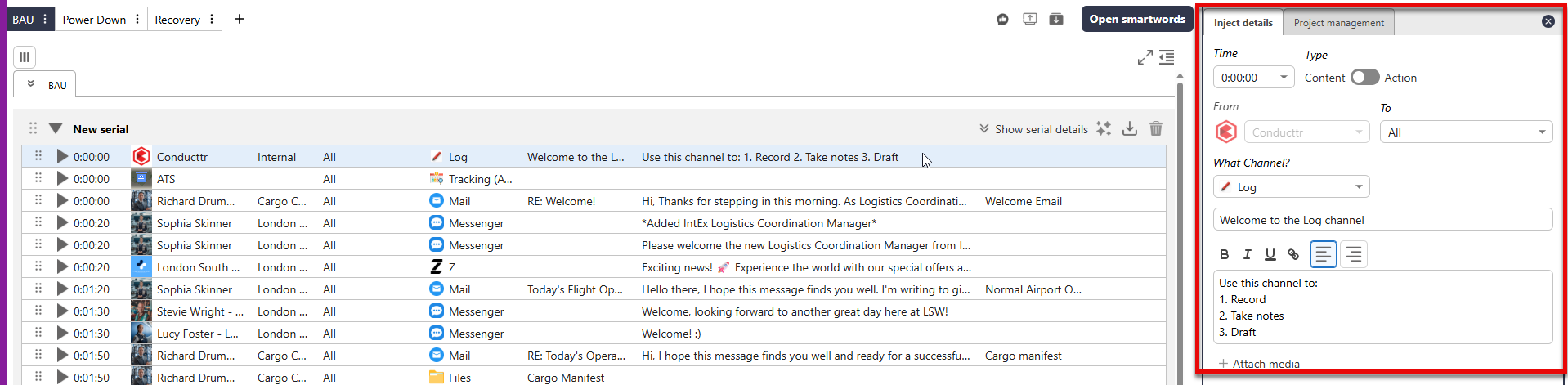Select right text alignment
This screenshot has width=1568, height=385.
pos(1354,254)
